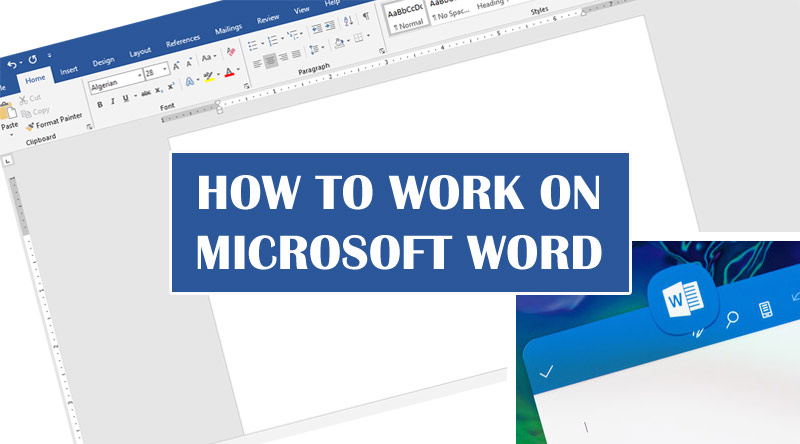Screen dimensions: 800x444
Task: Click the Numbering list icon
Action: coord(273,40)
